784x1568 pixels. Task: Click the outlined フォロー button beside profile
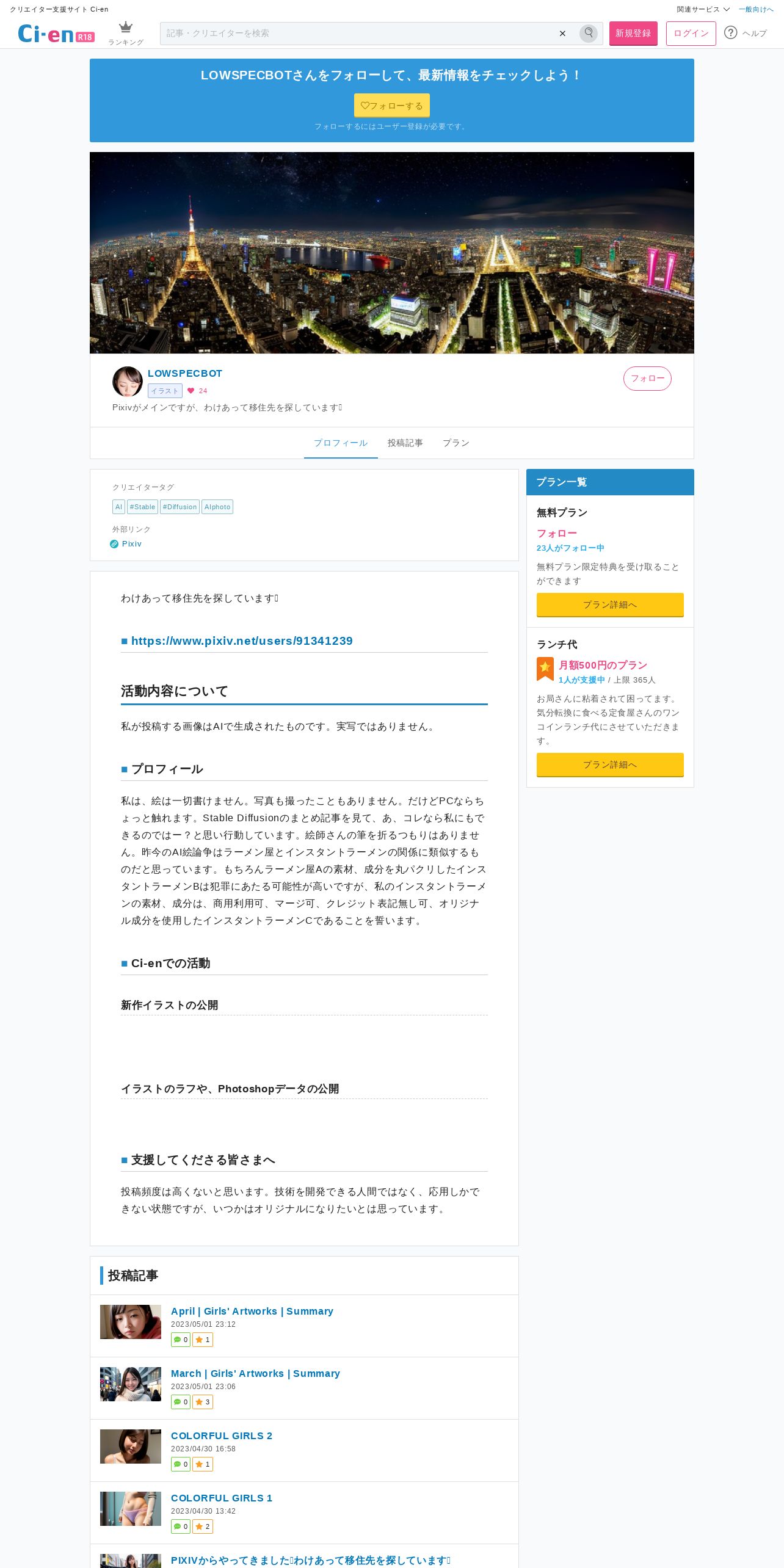647,379
